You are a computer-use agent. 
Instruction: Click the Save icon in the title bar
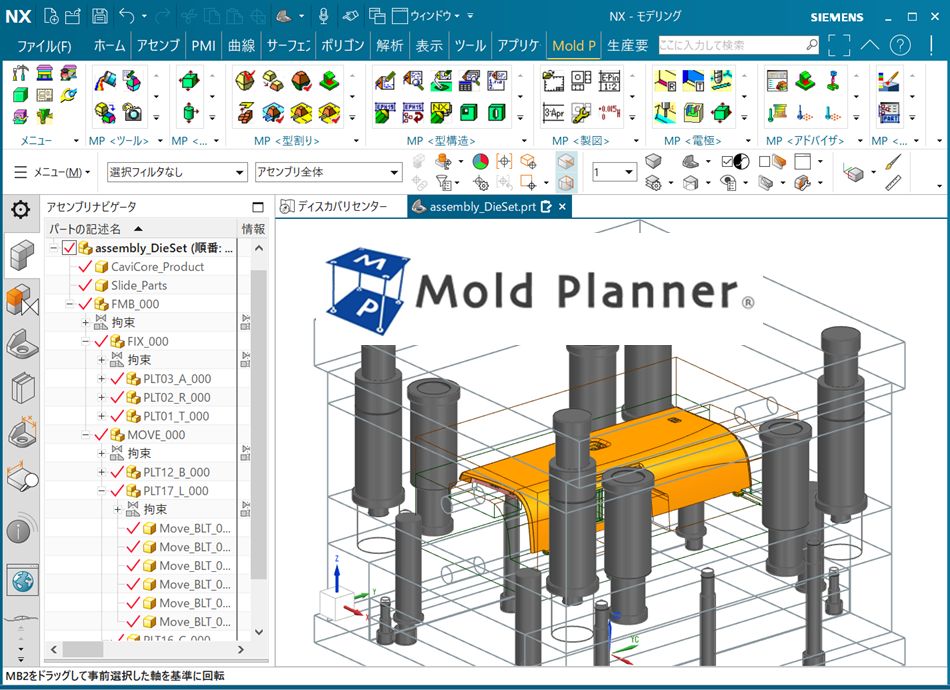pos(99,16)
